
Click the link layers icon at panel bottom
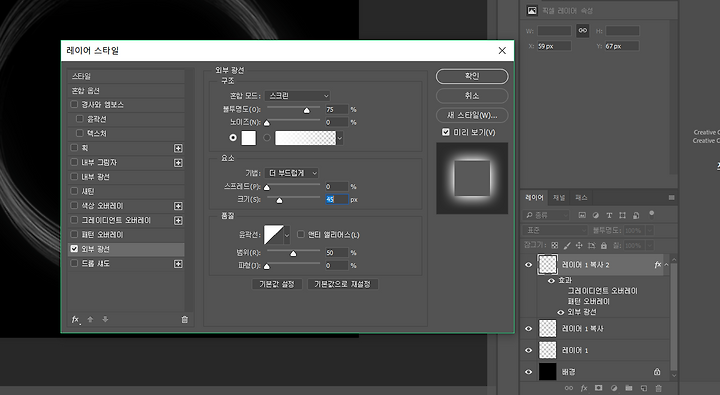pos(569,388)
